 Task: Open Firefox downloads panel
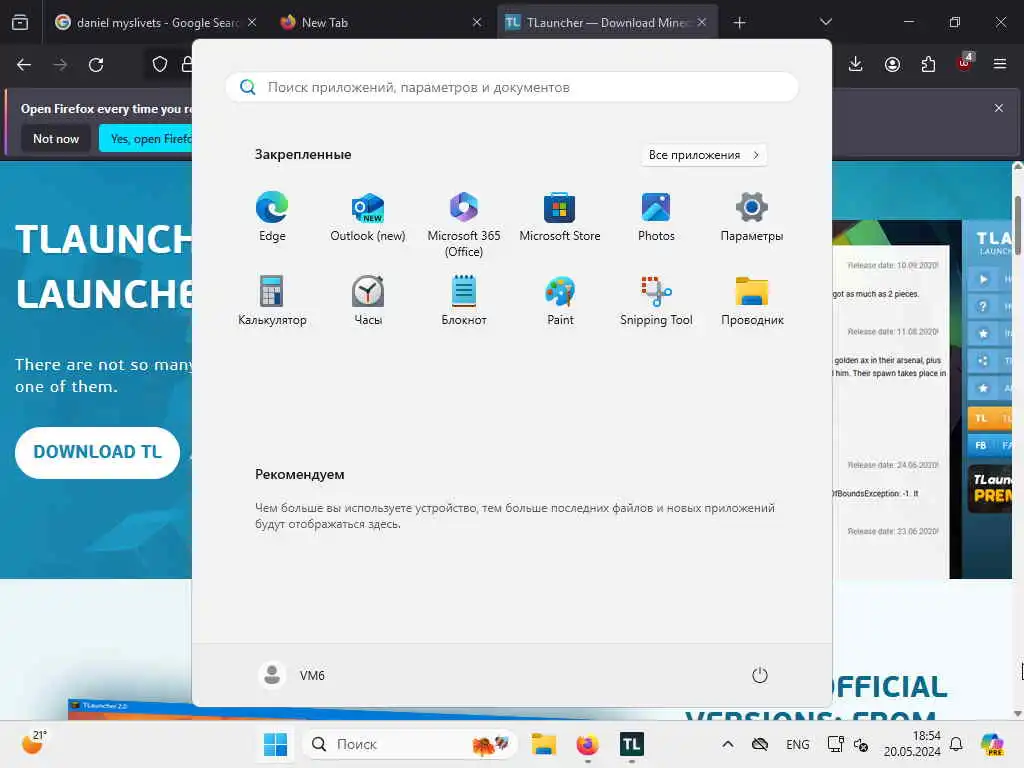click(856, 64)
